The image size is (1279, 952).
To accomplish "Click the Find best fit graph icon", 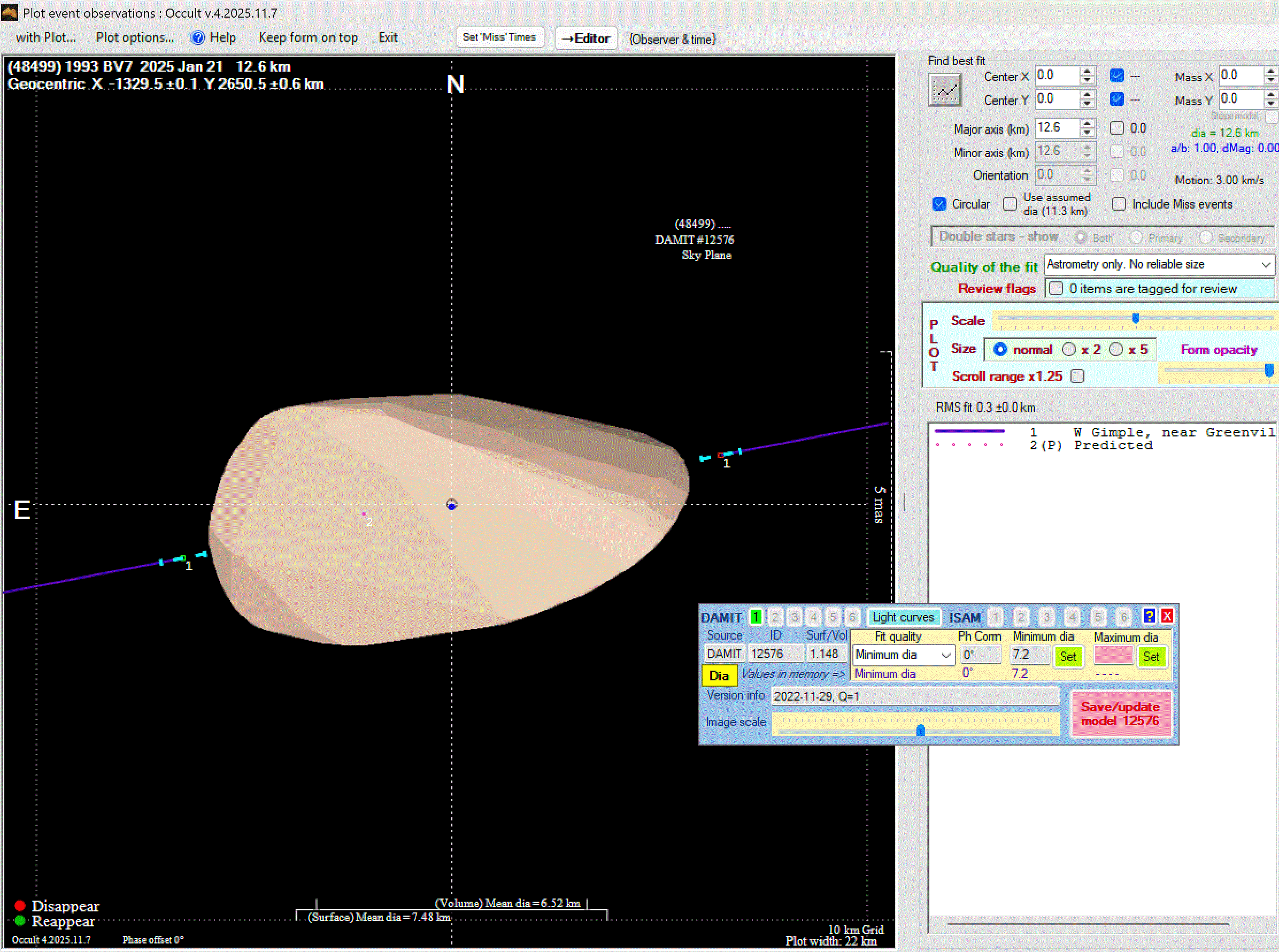I will click(x=945, y=90).
